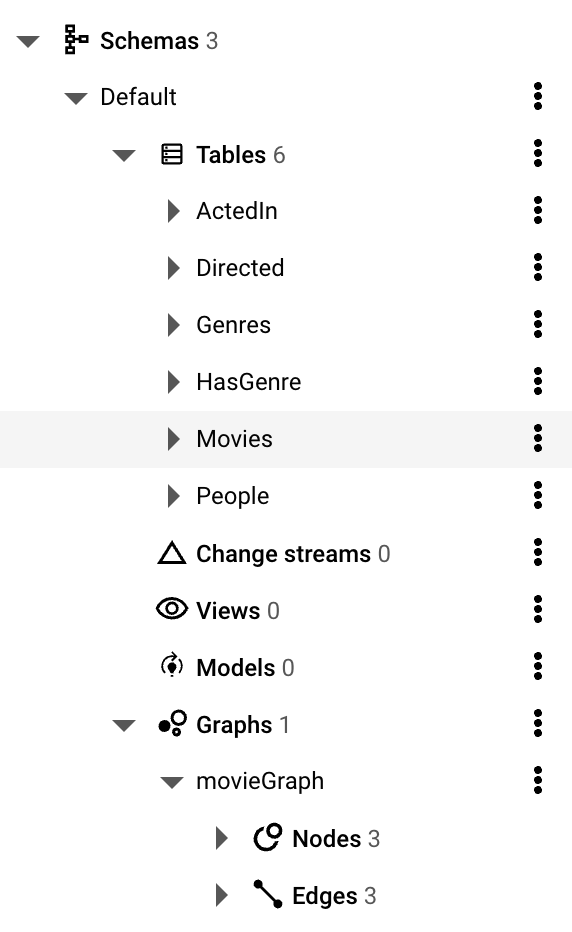The image size is (572, 932).
Task: Open the three-dot menu for Movies
Action: tap(538, 438)
